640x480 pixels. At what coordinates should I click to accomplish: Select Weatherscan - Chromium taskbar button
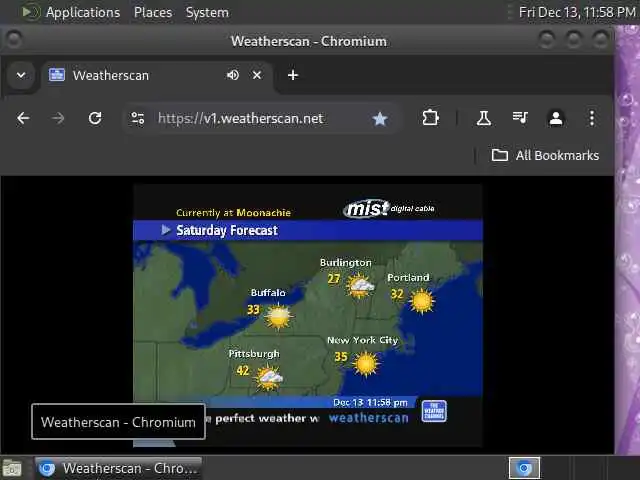118,468
